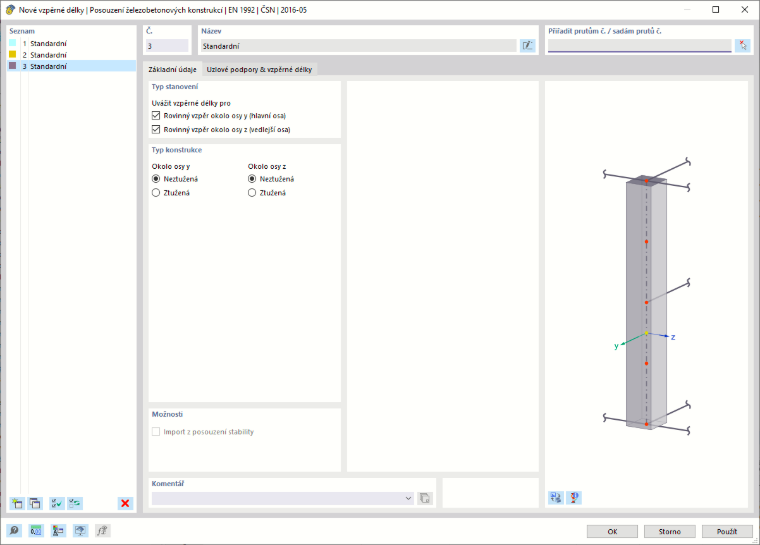Click the Č. number field showing 3
The width and height of the screenshot is (760, 545).
point(167,46)
